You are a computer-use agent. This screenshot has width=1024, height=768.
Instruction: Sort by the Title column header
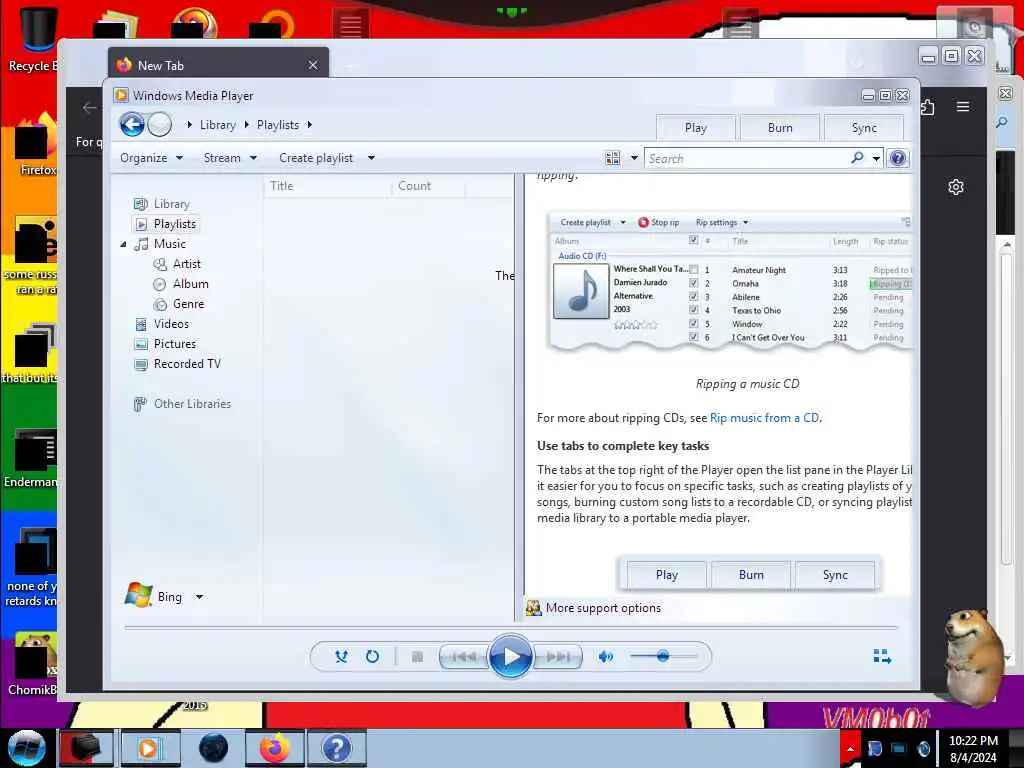point(328,185)
